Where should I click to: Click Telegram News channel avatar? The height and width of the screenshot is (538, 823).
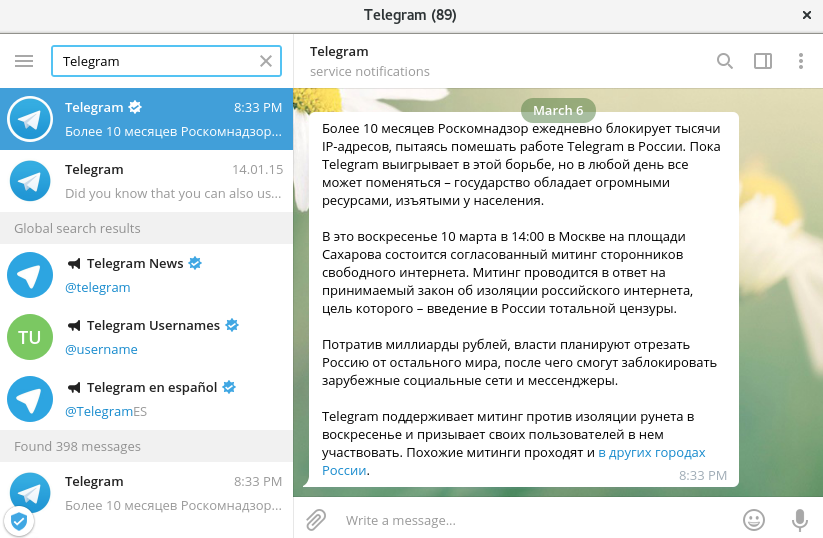(x=30, y=275)
